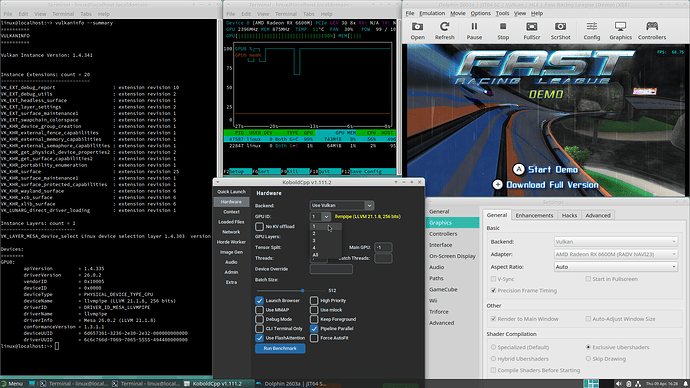Toggle the V-Sync checkbox in Dolphin settings
Viewport: 690px width, 388px height.
coord(493,279)
